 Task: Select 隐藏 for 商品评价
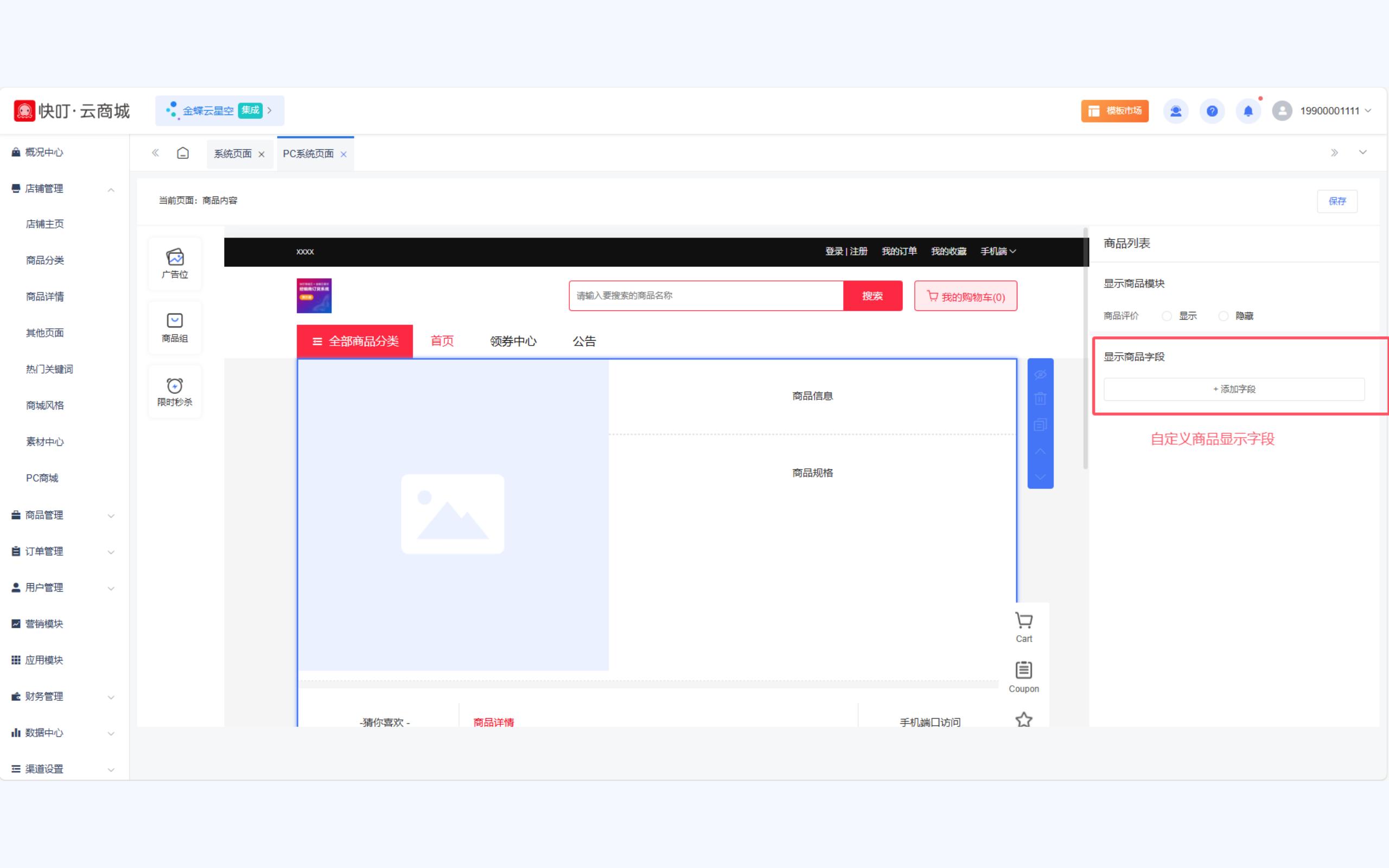[1223, 316]
